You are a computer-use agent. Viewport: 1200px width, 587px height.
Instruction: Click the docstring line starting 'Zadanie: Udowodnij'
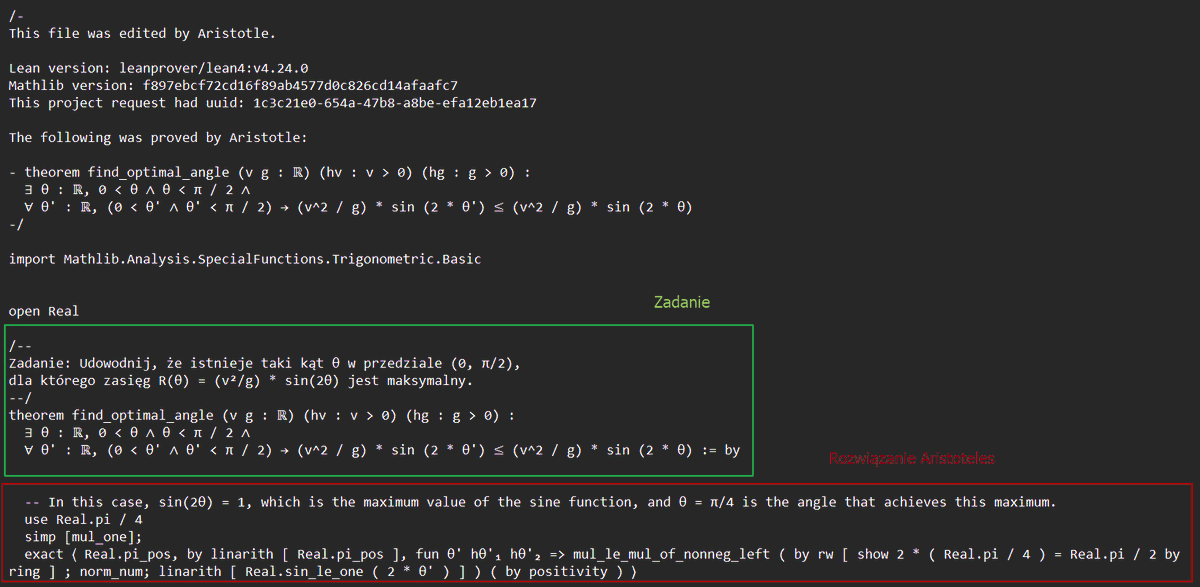266,363
